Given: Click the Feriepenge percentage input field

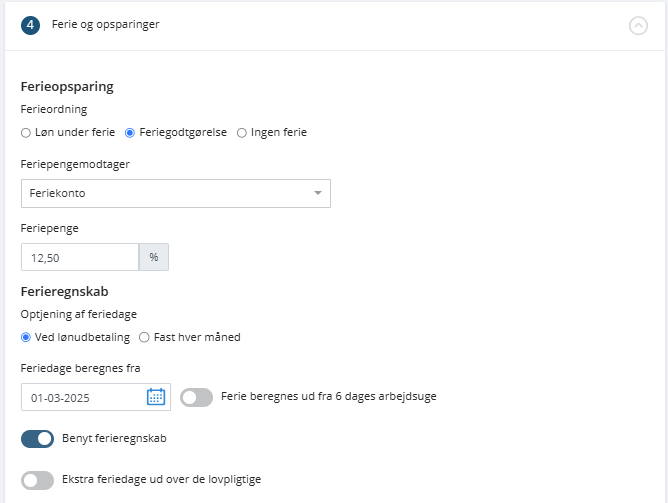Looking at the screenshot, I should coord(80,257).
